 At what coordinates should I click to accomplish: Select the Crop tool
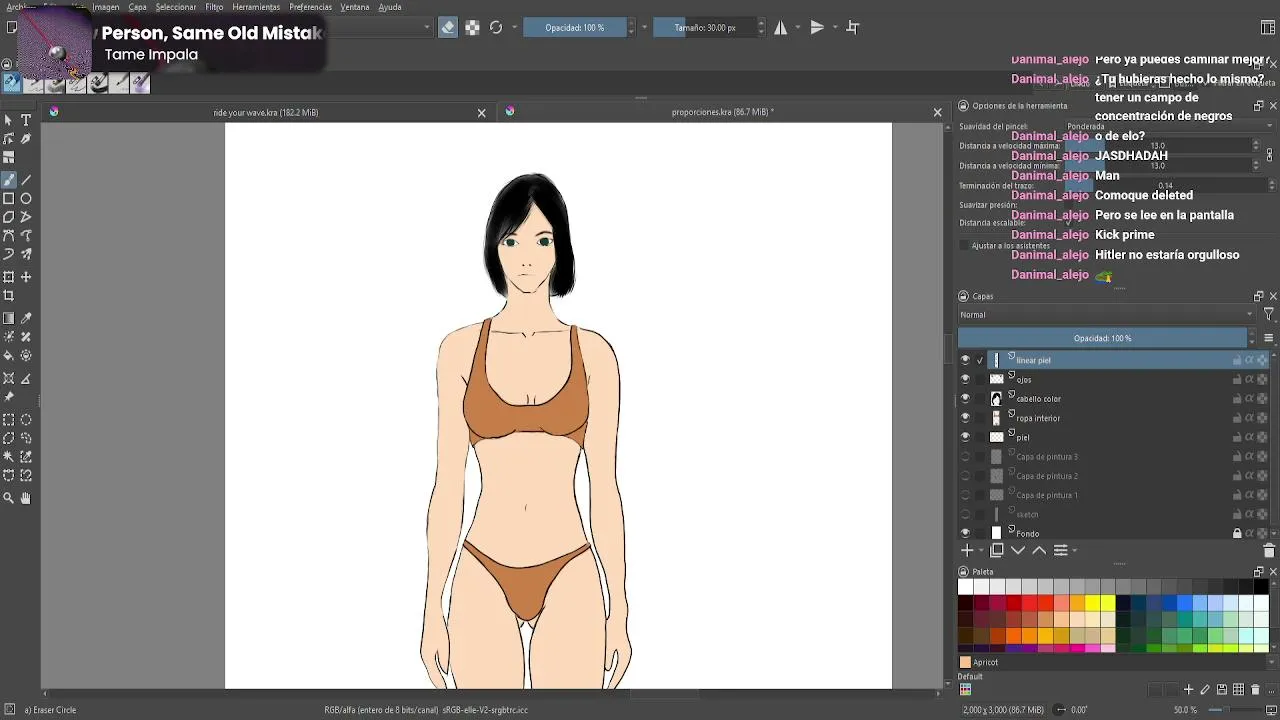pyautogui.click(x=9, y=296)
